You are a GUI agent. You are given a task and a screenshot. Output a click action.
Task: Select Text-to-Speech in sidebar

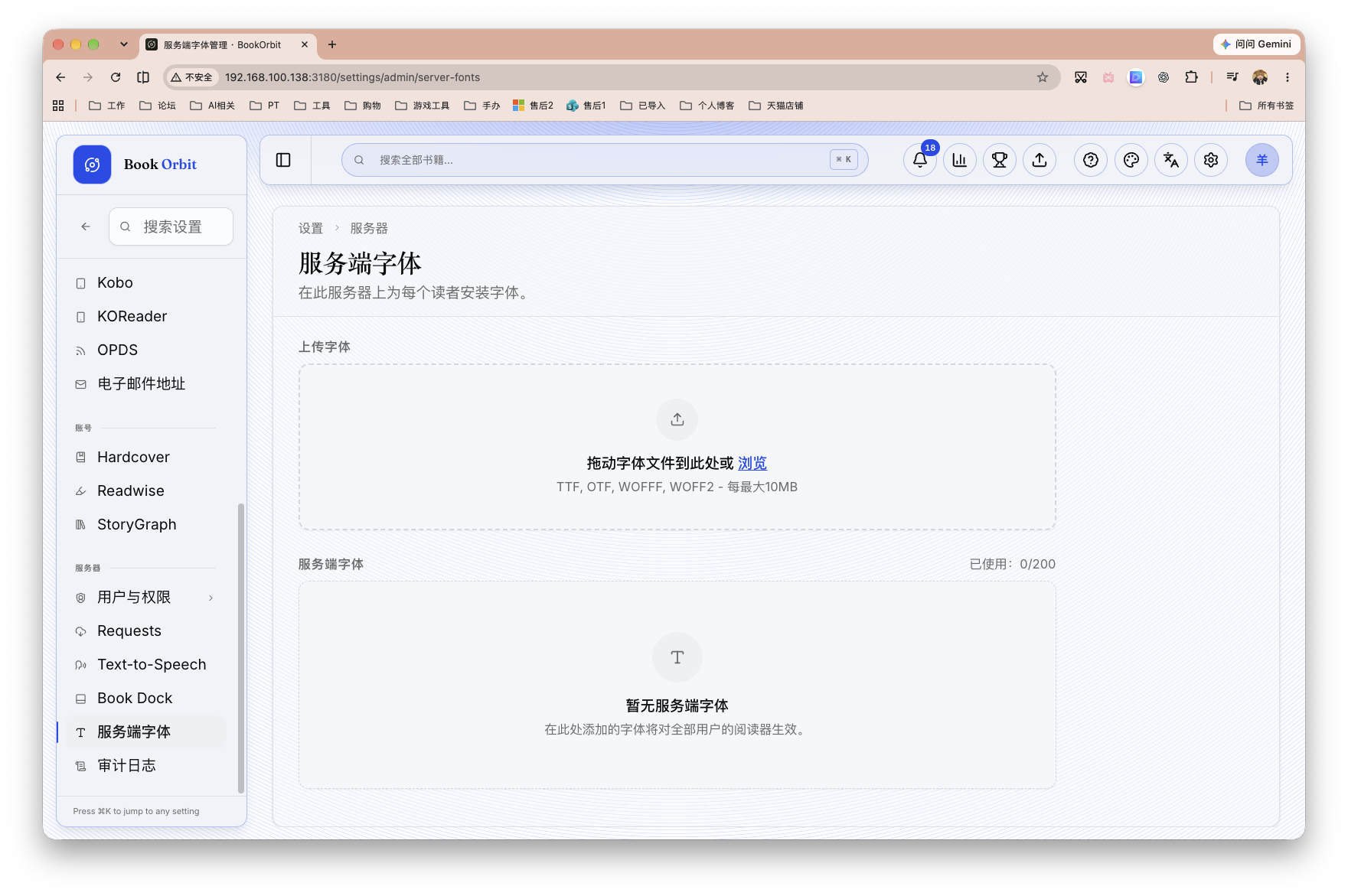point(145,665)
